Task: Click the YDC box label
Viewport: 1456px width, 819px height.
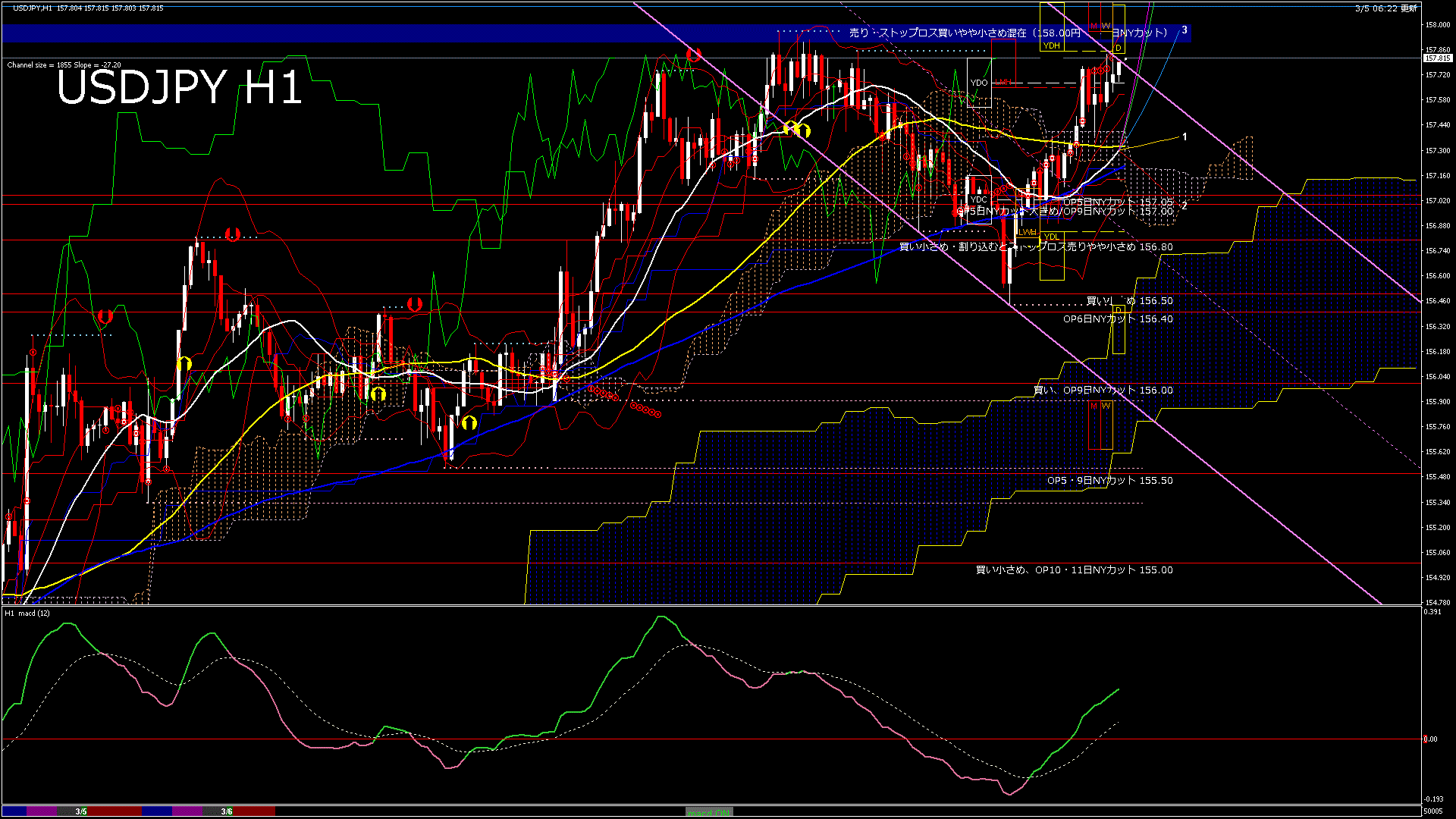Action: [978, 200]
